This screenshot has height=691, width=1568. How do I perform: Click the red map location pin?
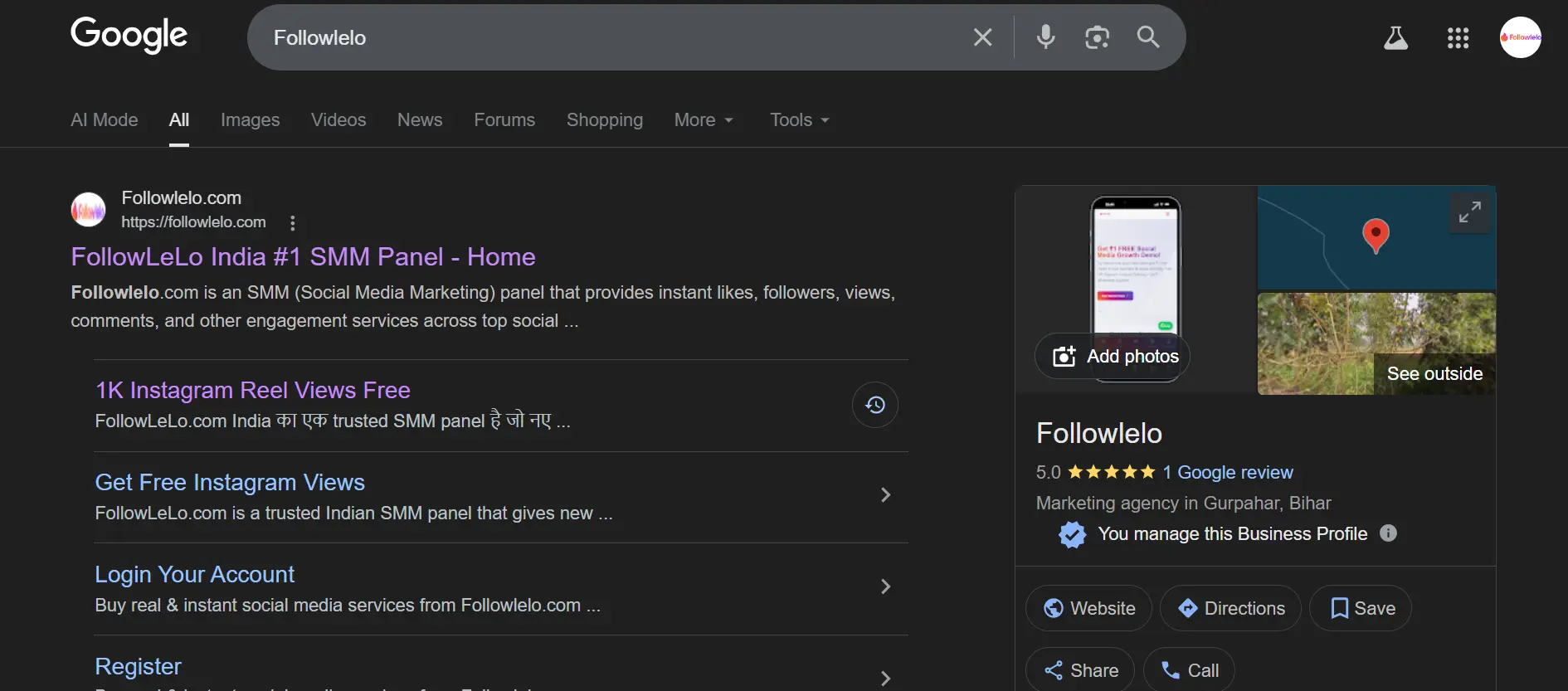(x=1376, y=235)
